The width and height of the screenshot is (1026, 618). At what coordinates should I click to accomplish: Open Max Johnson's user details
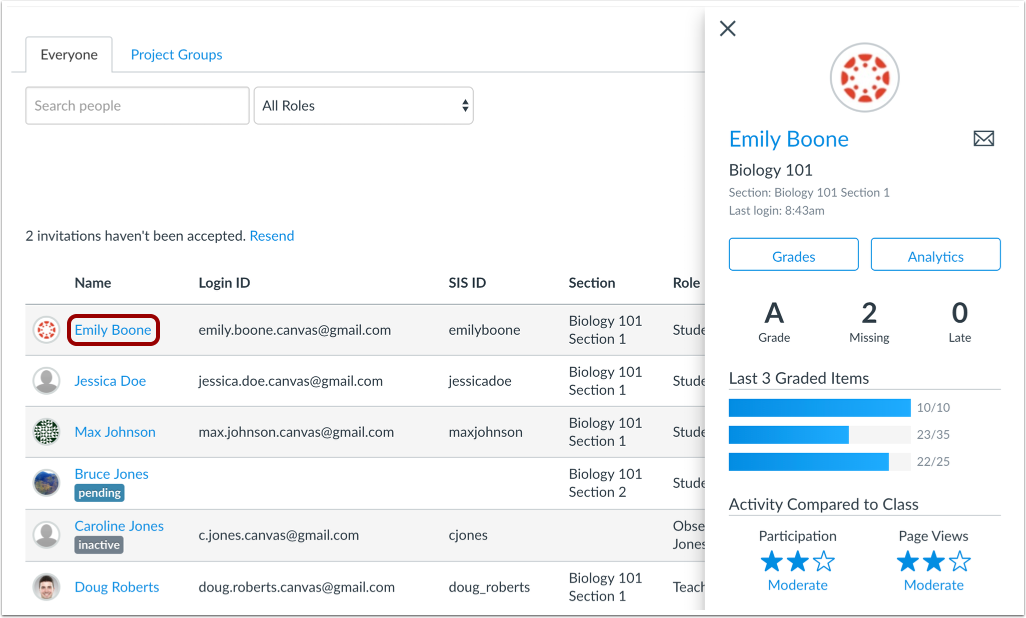pyautogui.click(x=115, y=432)
